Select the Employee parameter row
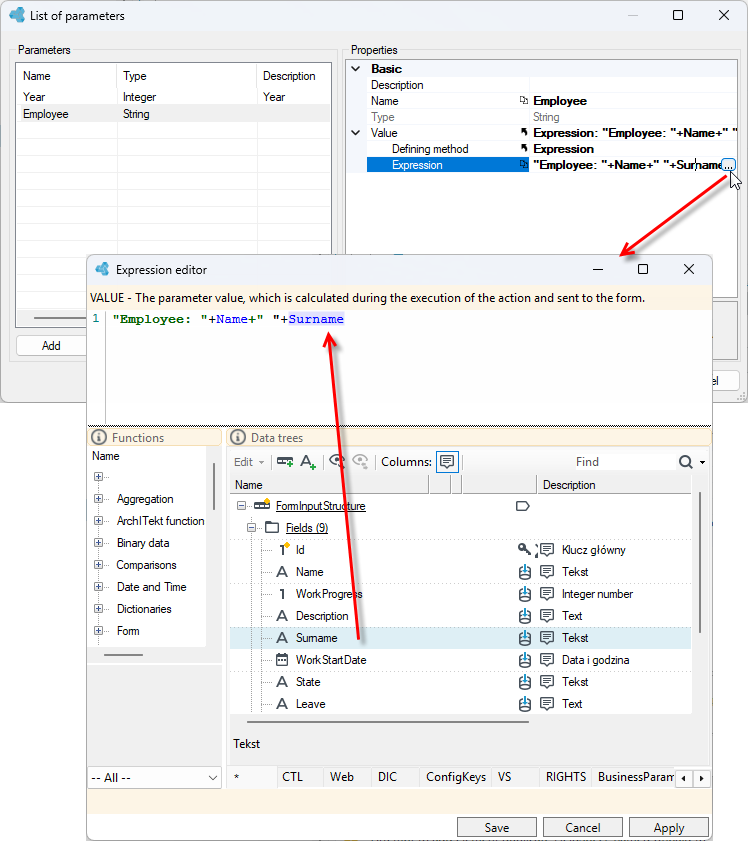748x857 pixels. 173,114
